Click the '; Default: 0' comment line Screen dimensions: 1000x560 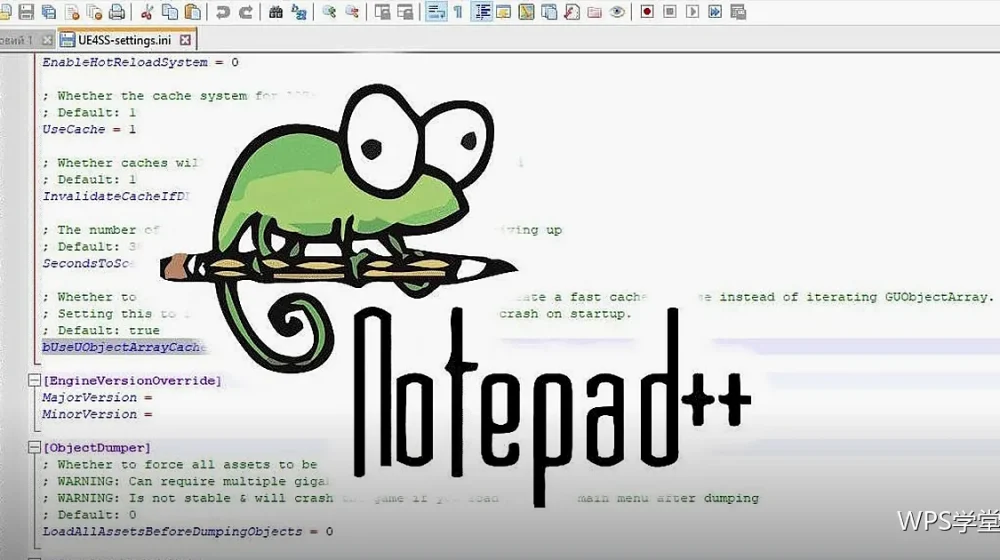(x=89, y=515)
